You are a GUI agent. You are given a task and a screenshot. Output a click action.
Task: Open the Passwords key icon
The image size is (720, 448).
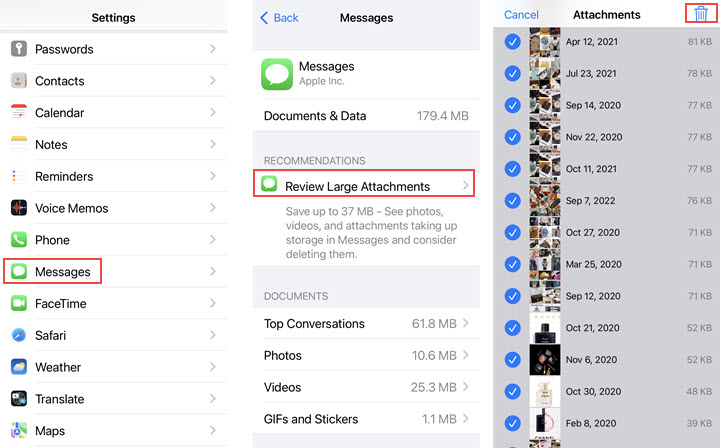click(19, 49)
